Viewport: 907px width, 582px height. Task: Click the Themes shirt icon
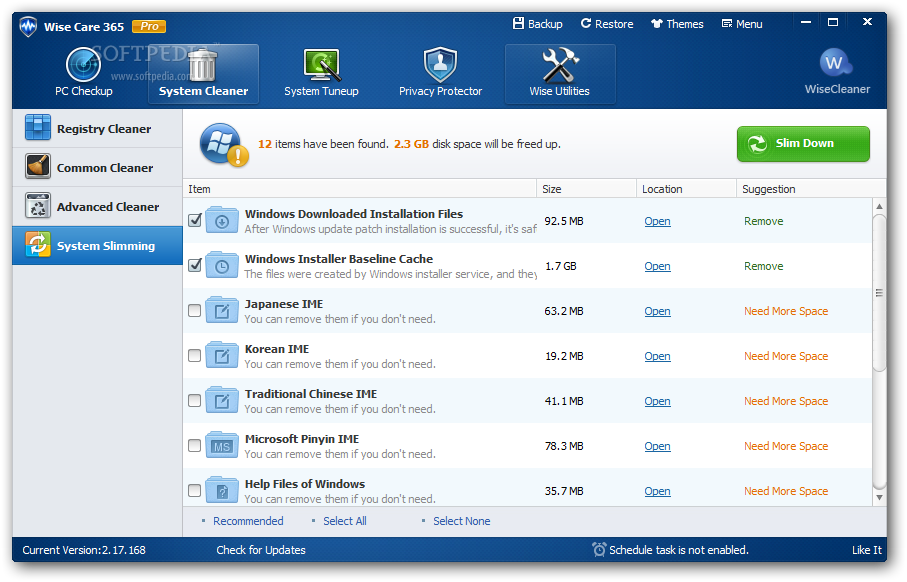[x=657, y=24]
